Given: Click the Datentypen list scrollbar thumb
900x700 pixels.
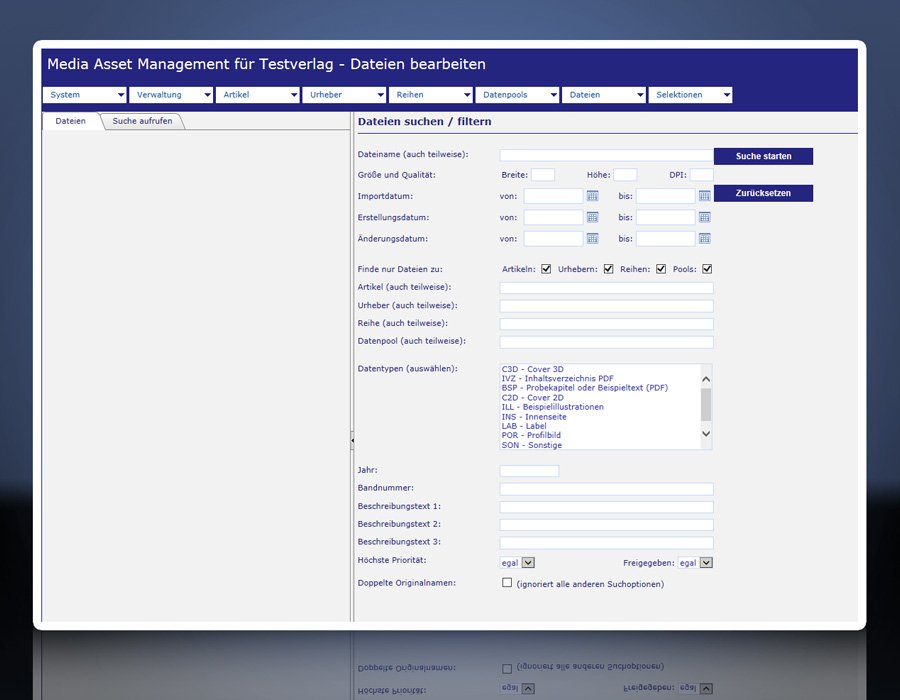Looking at the screenshot, I should (706, 405).
